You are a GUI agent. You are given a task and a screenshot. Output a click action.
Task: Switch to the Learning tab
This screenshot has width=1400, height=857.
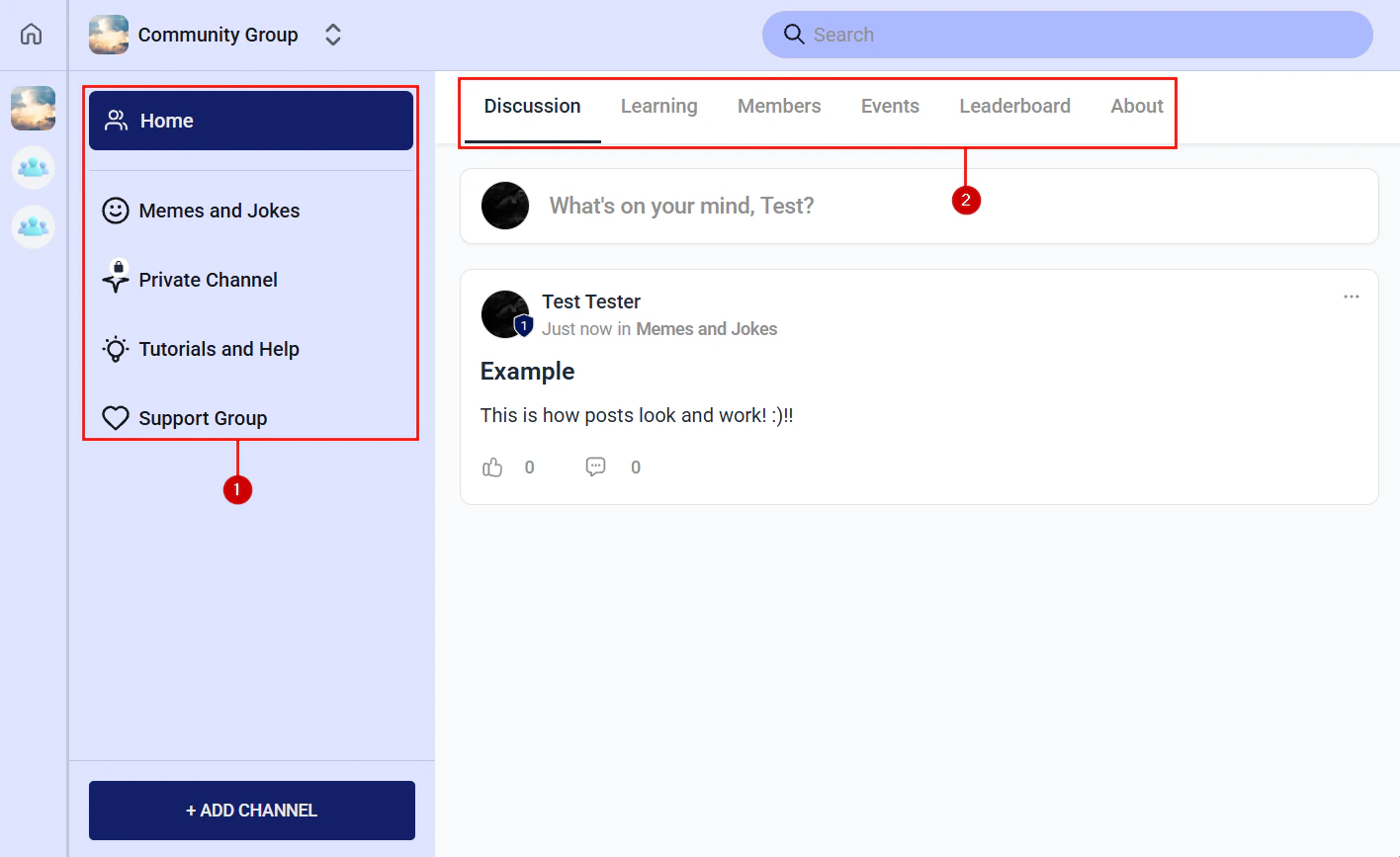click(x=658, y=106)
